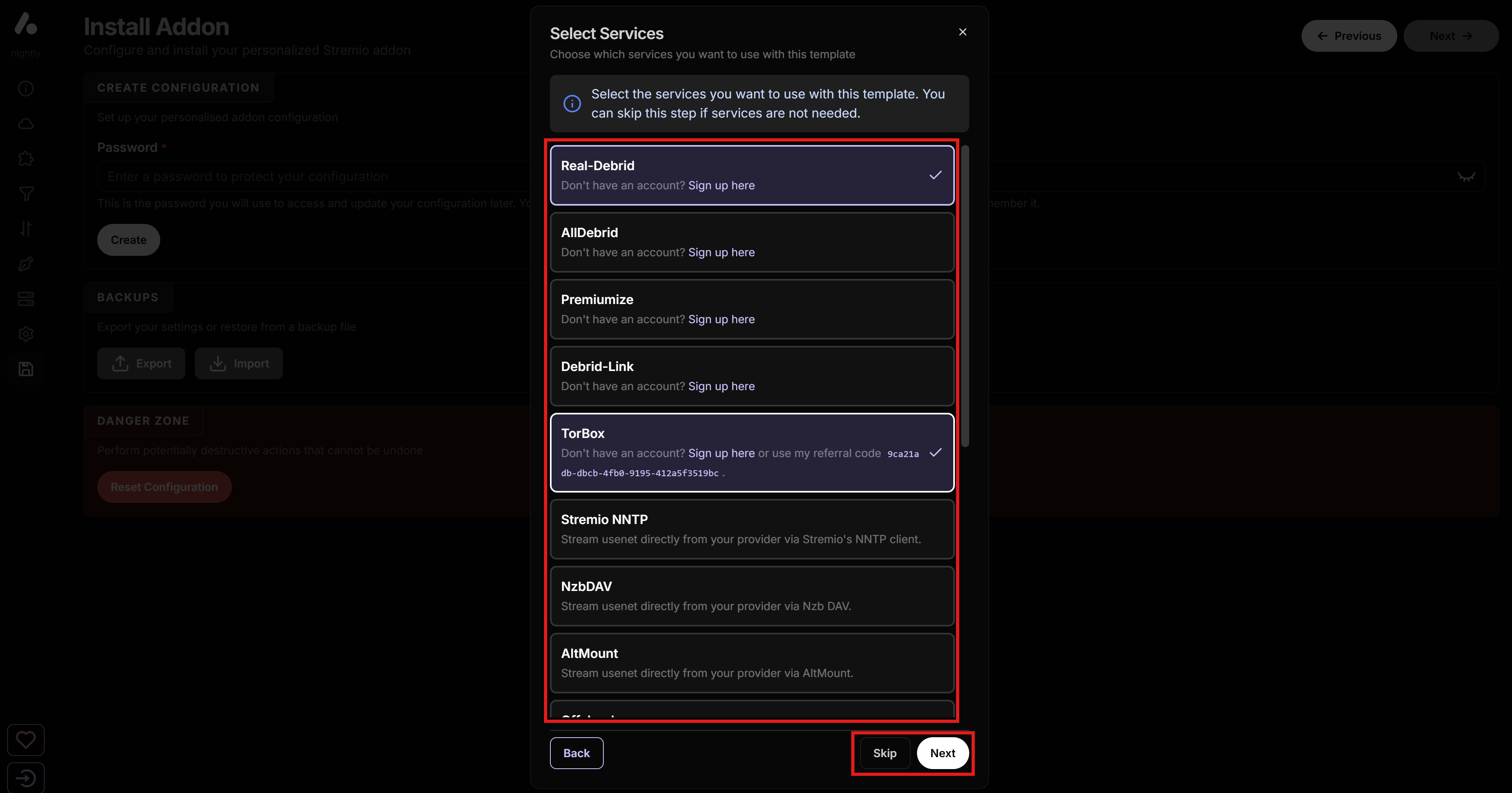Image resolution: width=1512 pixels, height=793 pixels.
Task: Click the Export backup button
Action: [x=141, y=363]
